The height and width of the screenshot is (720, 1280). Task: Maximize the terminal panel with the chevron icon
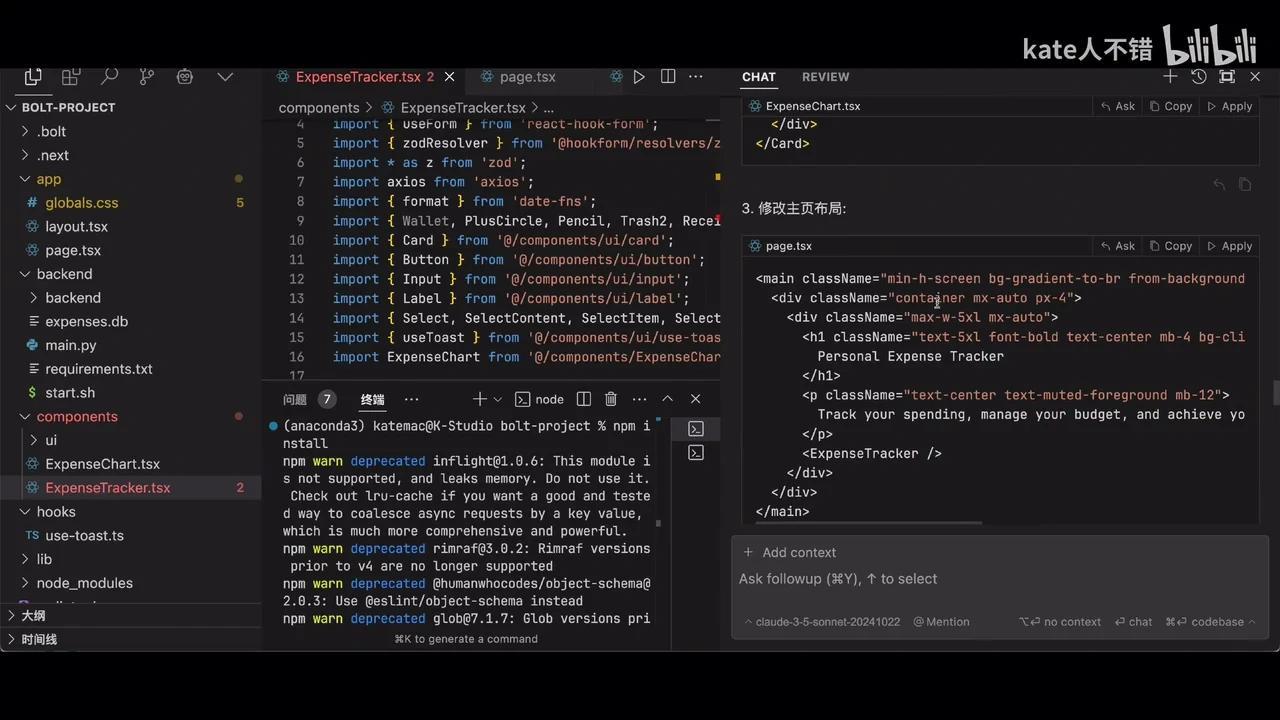667,398
